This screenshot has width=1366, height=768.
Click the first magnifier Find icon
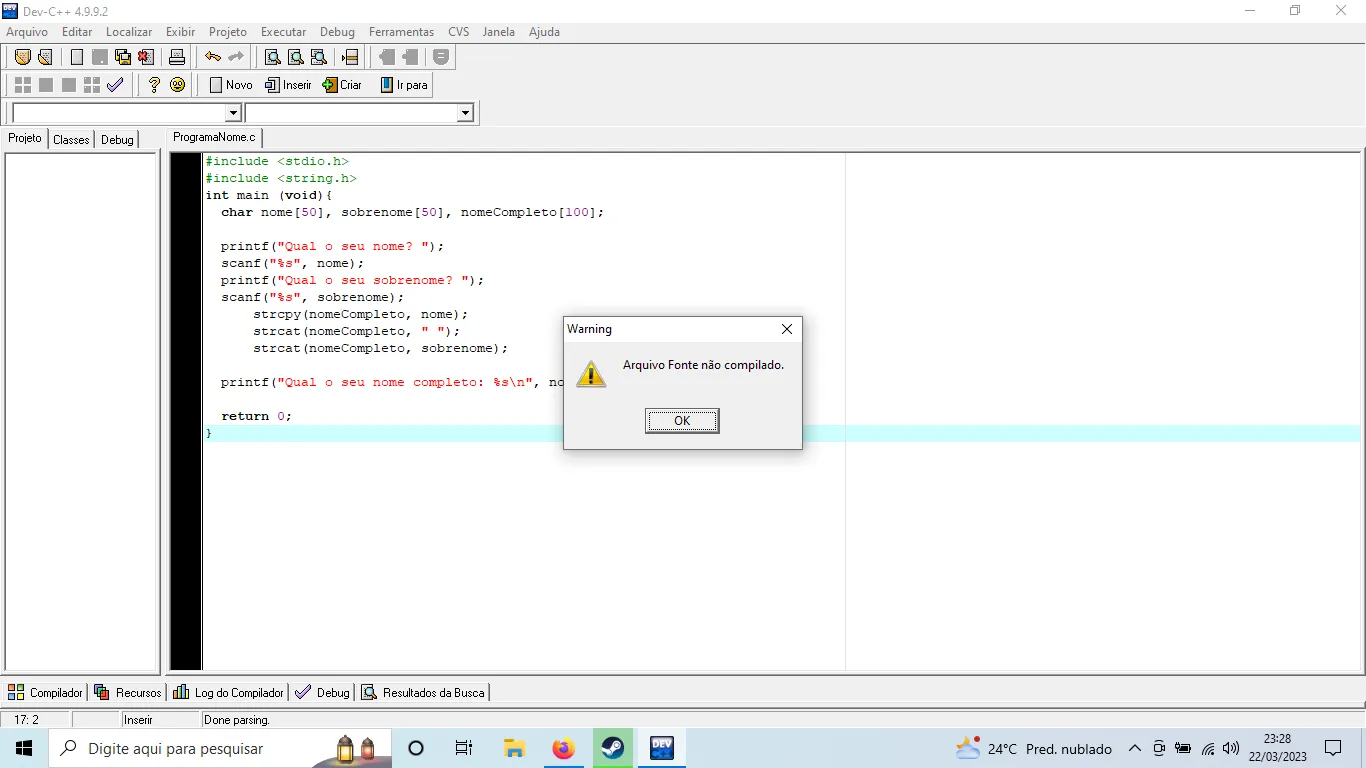[272, 57]
